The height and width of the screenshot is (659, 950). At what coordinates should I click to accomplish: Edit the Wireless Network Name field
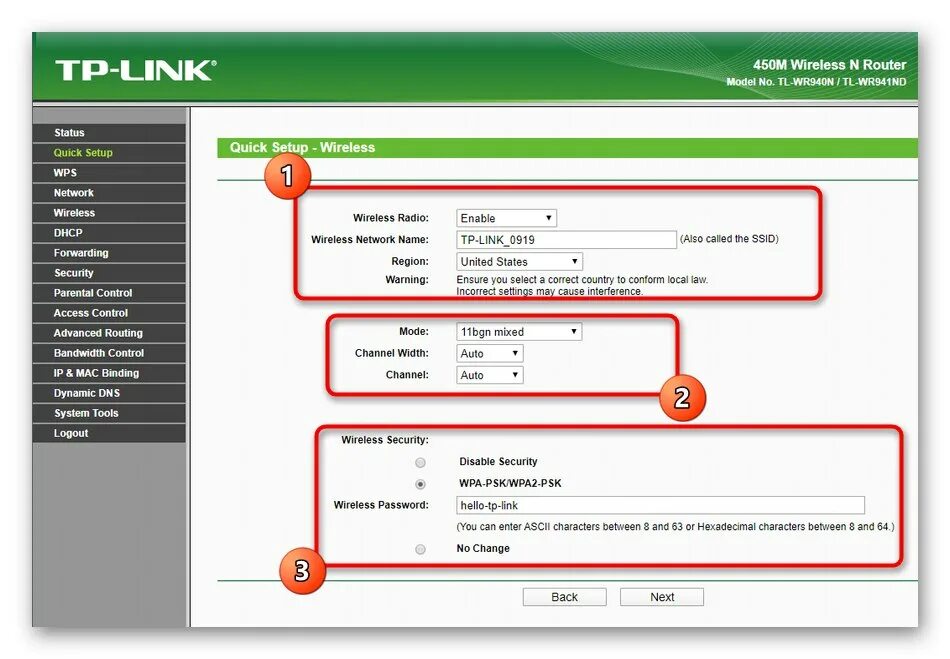pos(566,240)
